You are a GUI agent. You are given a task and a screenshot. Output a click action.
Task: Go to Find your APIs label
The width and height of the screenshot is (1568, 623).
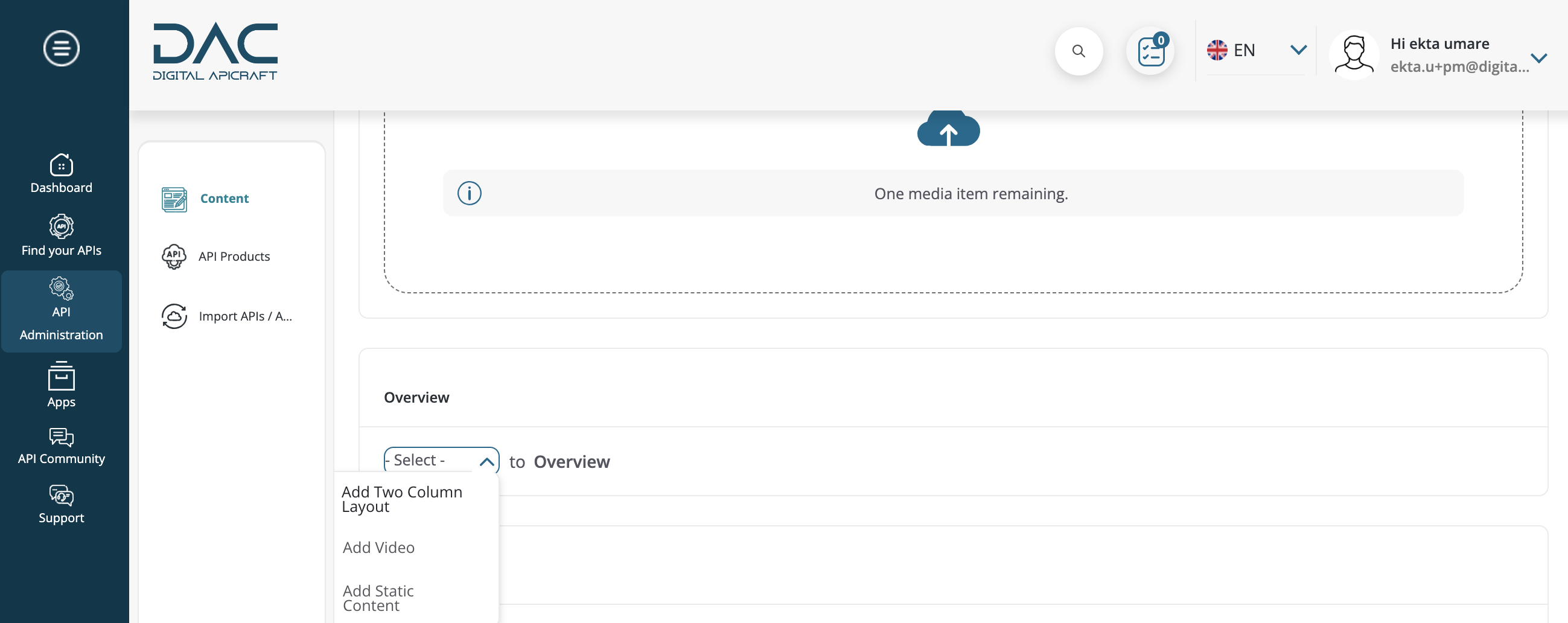click(61, 251)
